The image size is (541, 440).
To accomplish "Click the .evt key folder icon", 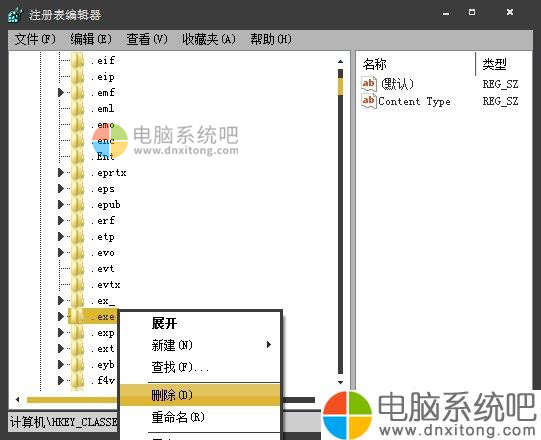I will (78, 268).
